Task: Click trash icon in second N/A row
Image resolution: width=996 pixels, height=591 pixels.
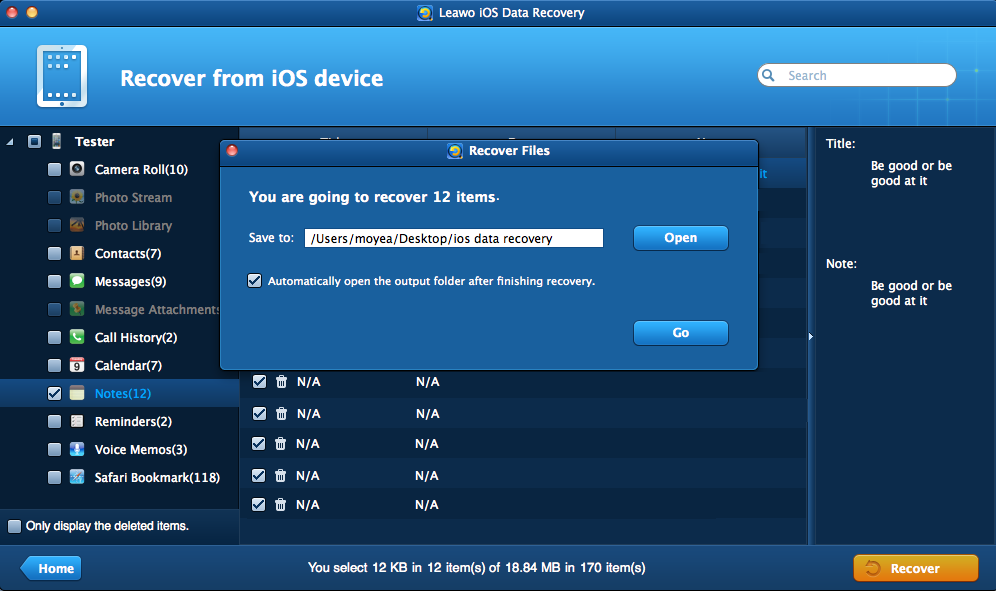Action: (x=281, y=414)
